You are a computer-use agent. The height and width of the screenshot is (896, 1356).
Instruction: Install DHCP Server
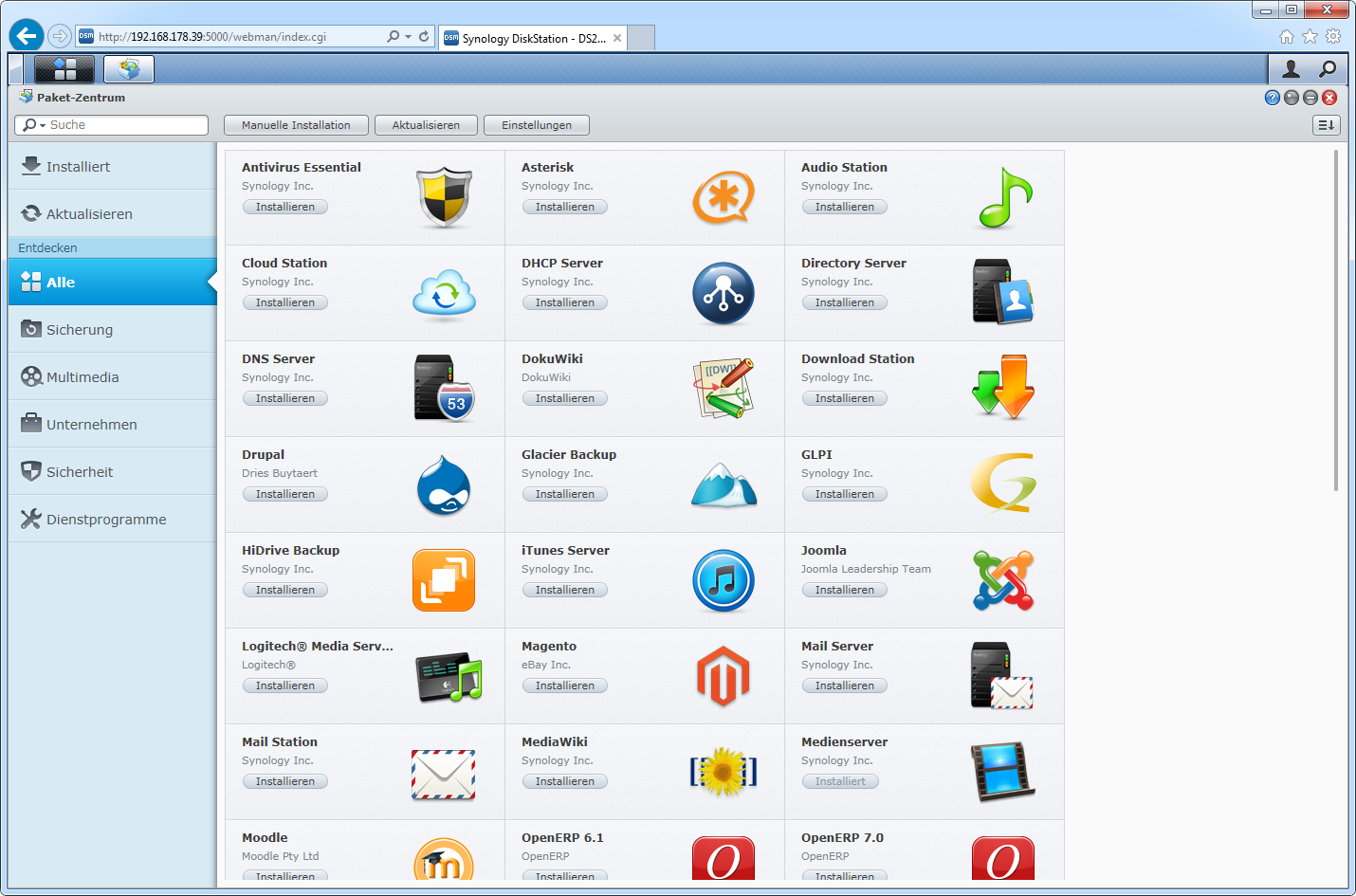coord(565,302)
